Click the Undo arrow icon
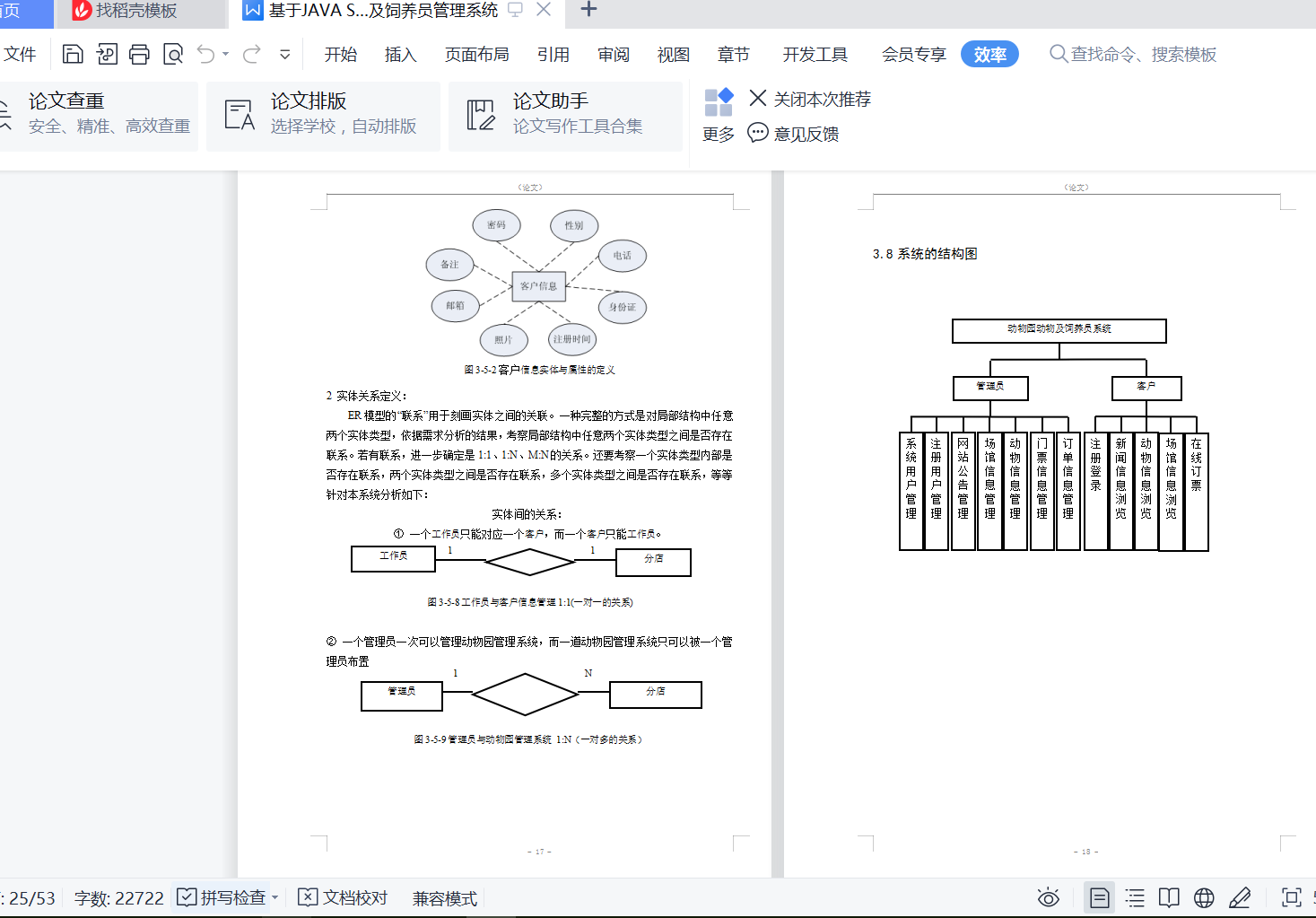The width and height of the screenshot is (1316, 918). tap(206, 55)
